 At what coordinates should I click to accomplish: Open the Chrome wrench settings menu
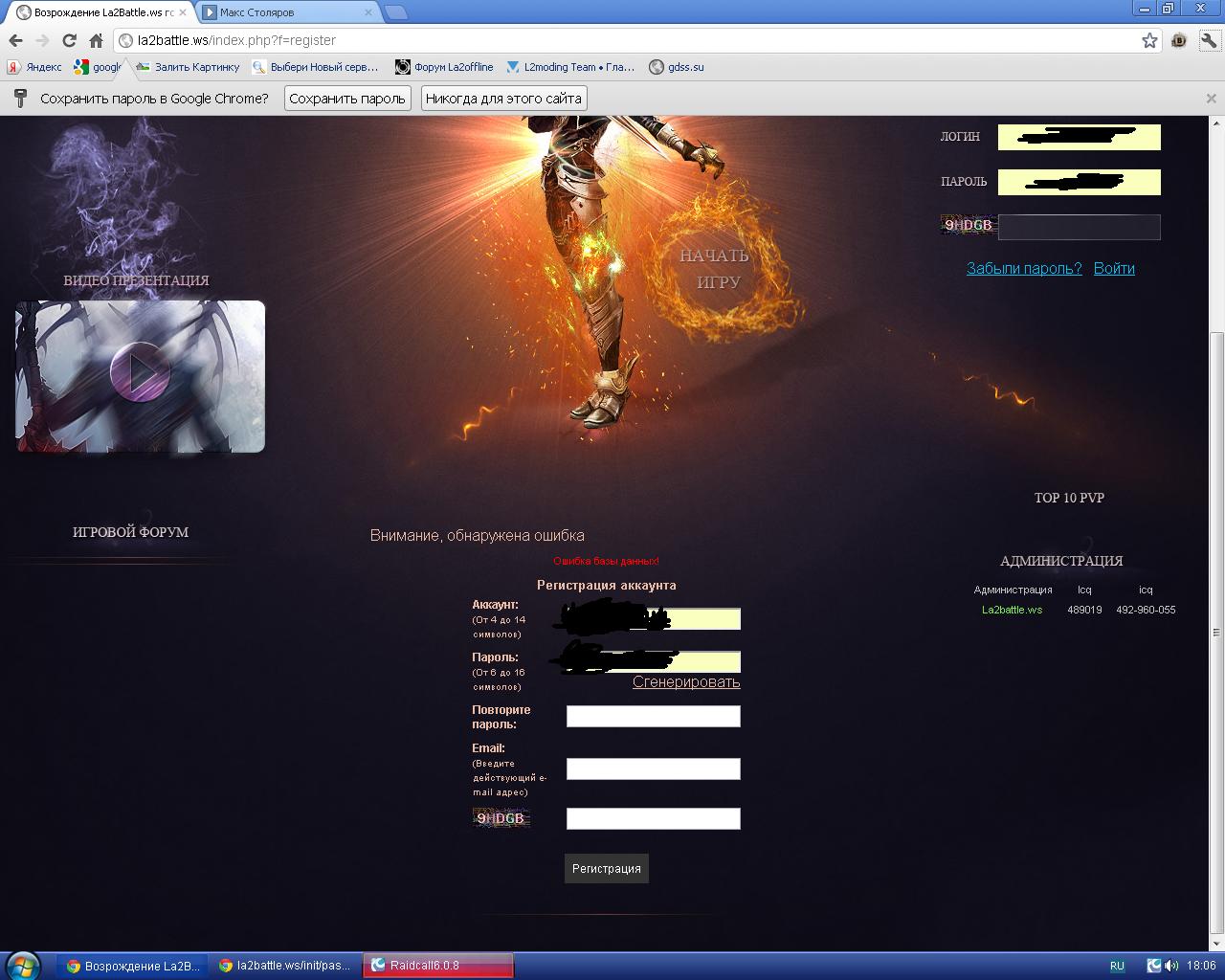(1210, 40)
